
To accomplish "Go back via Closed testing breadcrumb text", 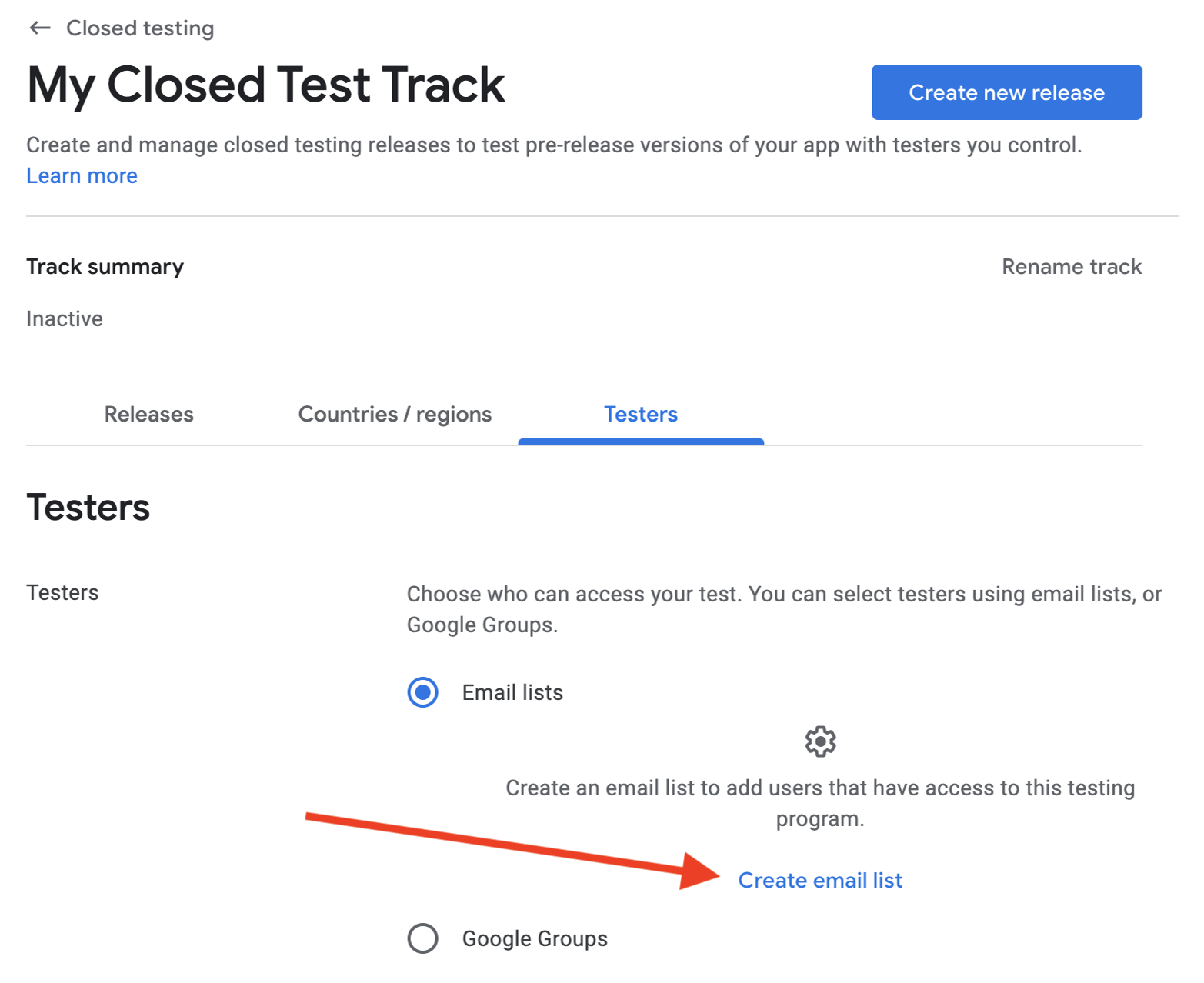I will pyautogui.click(x=140, y=28).
